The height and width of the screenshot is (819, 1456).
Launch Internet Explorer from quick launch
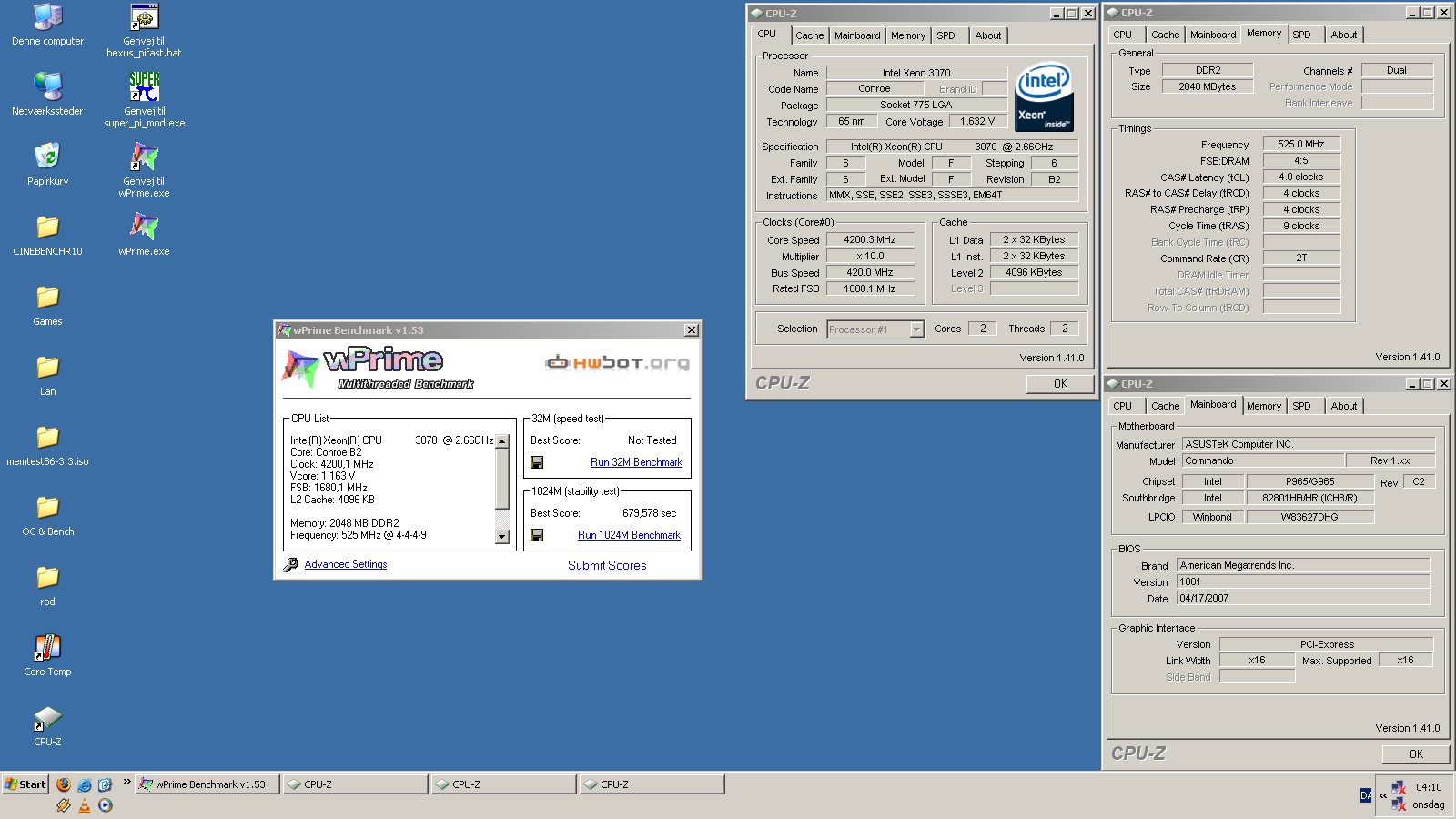85,784
